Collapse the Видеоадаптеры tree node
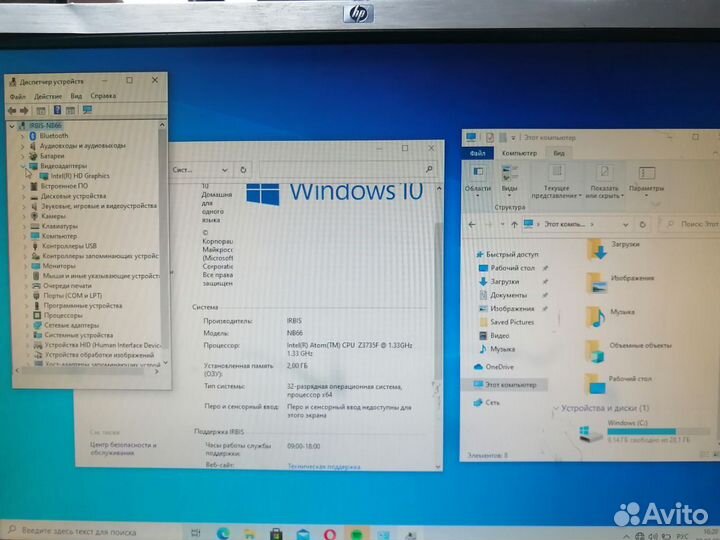Image resolution: width=720 pixels, height=540 pixels. click(23, 166)
